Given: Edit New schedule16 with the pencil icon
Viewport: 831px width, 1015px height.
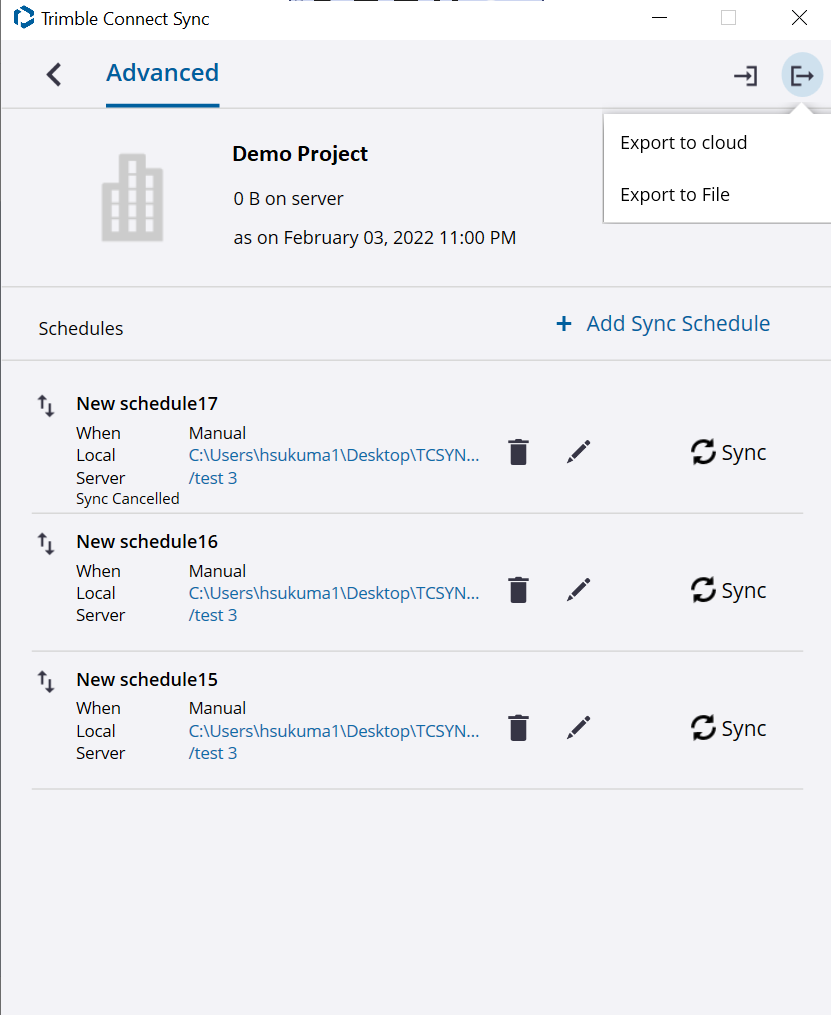Looking at the screenshot, I should [x=578, y=590].
